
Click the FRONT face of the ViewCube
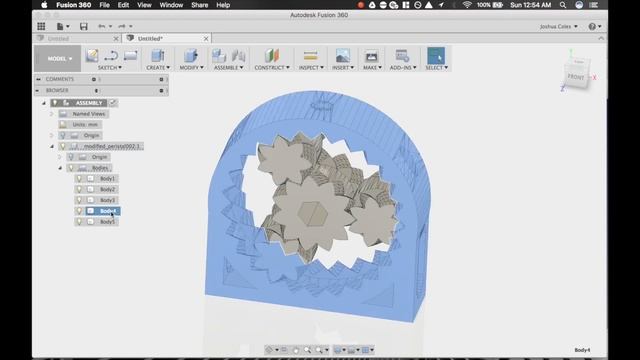click(576, 77)
